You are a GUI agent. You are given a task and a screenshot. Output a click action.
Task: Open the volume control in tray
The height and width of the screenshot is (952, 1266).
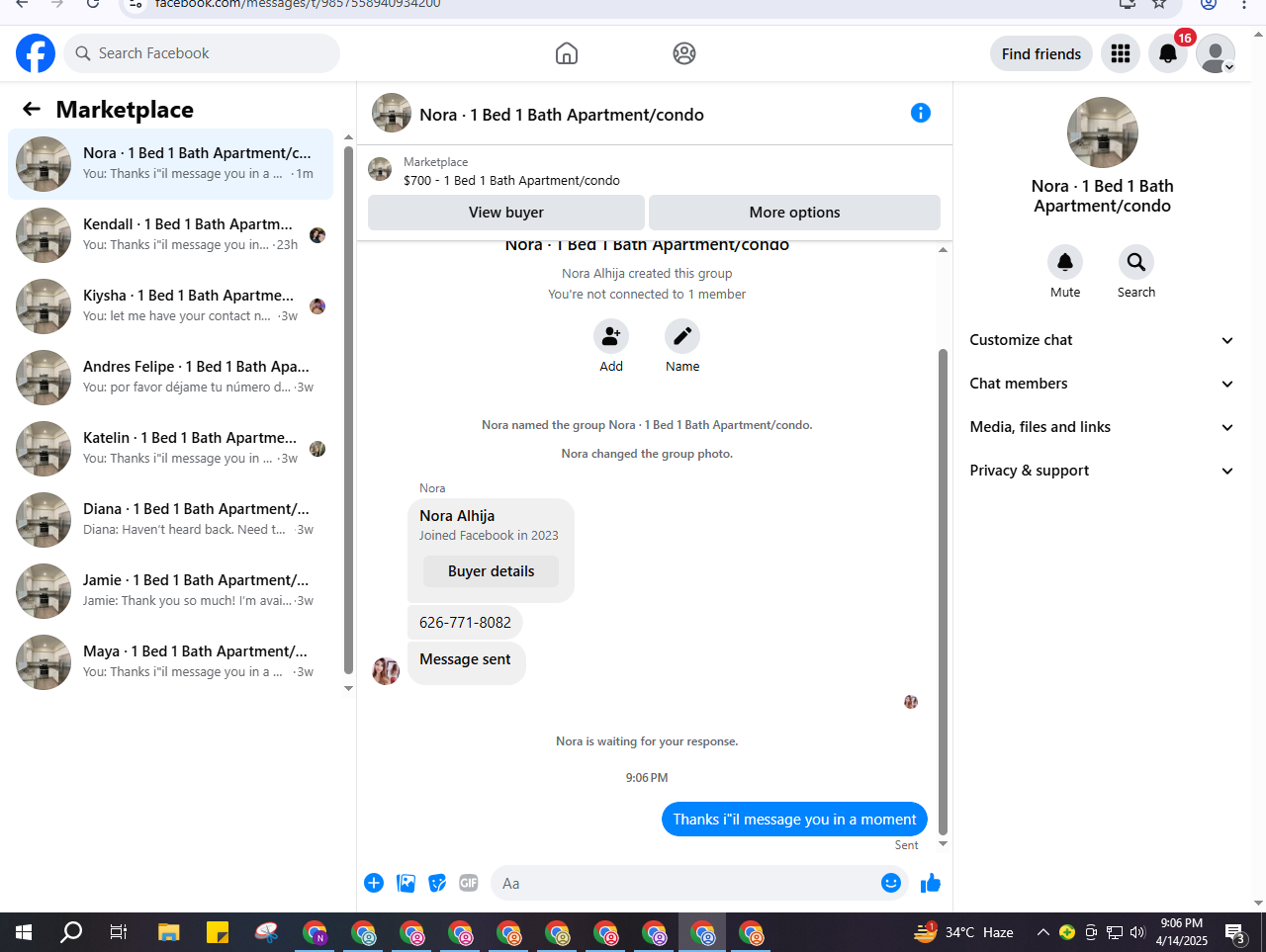[x=1137, y=932]
